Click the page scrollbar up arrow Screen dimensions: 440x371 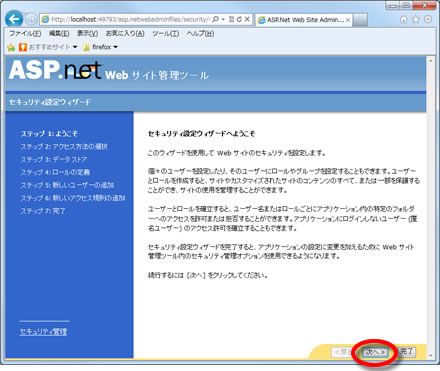[x=430, y=61]
